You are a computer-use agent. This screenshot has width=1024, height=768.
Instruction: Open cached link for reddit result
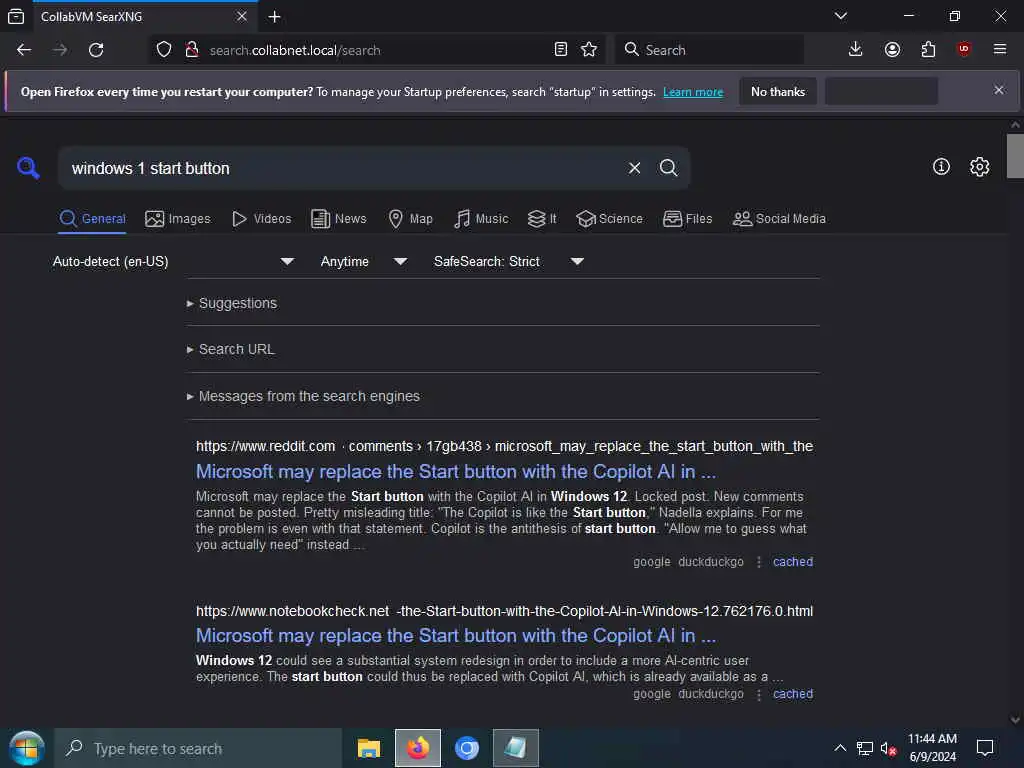pyautogui.click(x=793, y=562)
